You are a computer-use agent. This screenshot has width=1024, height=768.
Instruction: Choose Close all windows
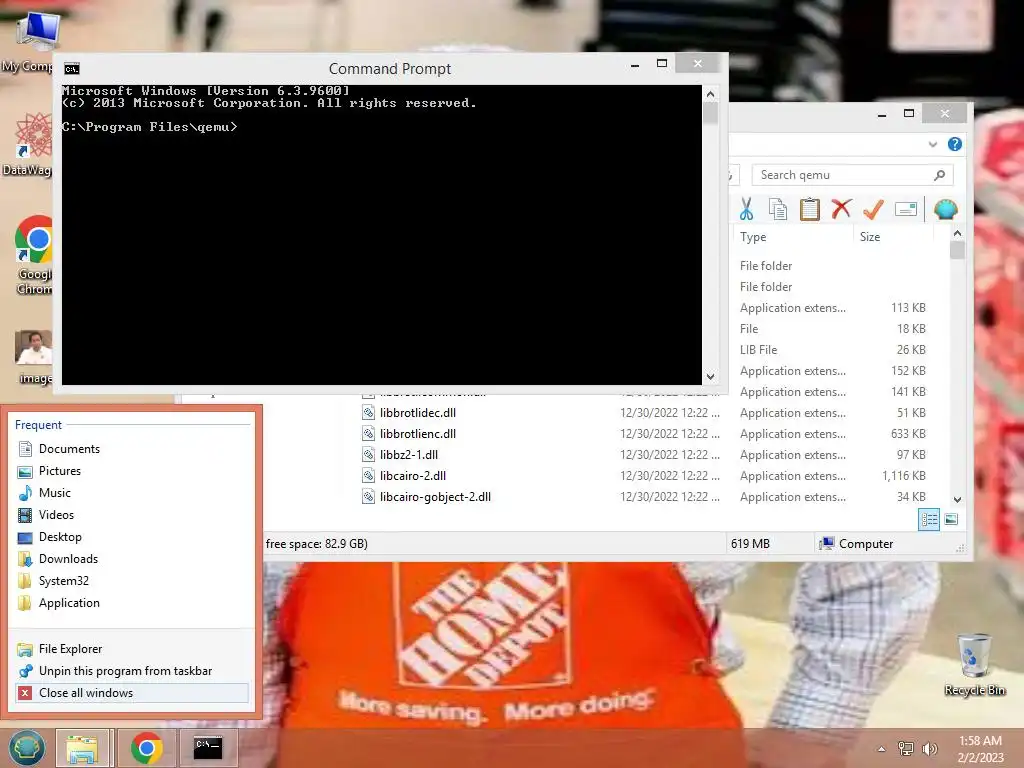pyautogui.click(x=131, y=693)
